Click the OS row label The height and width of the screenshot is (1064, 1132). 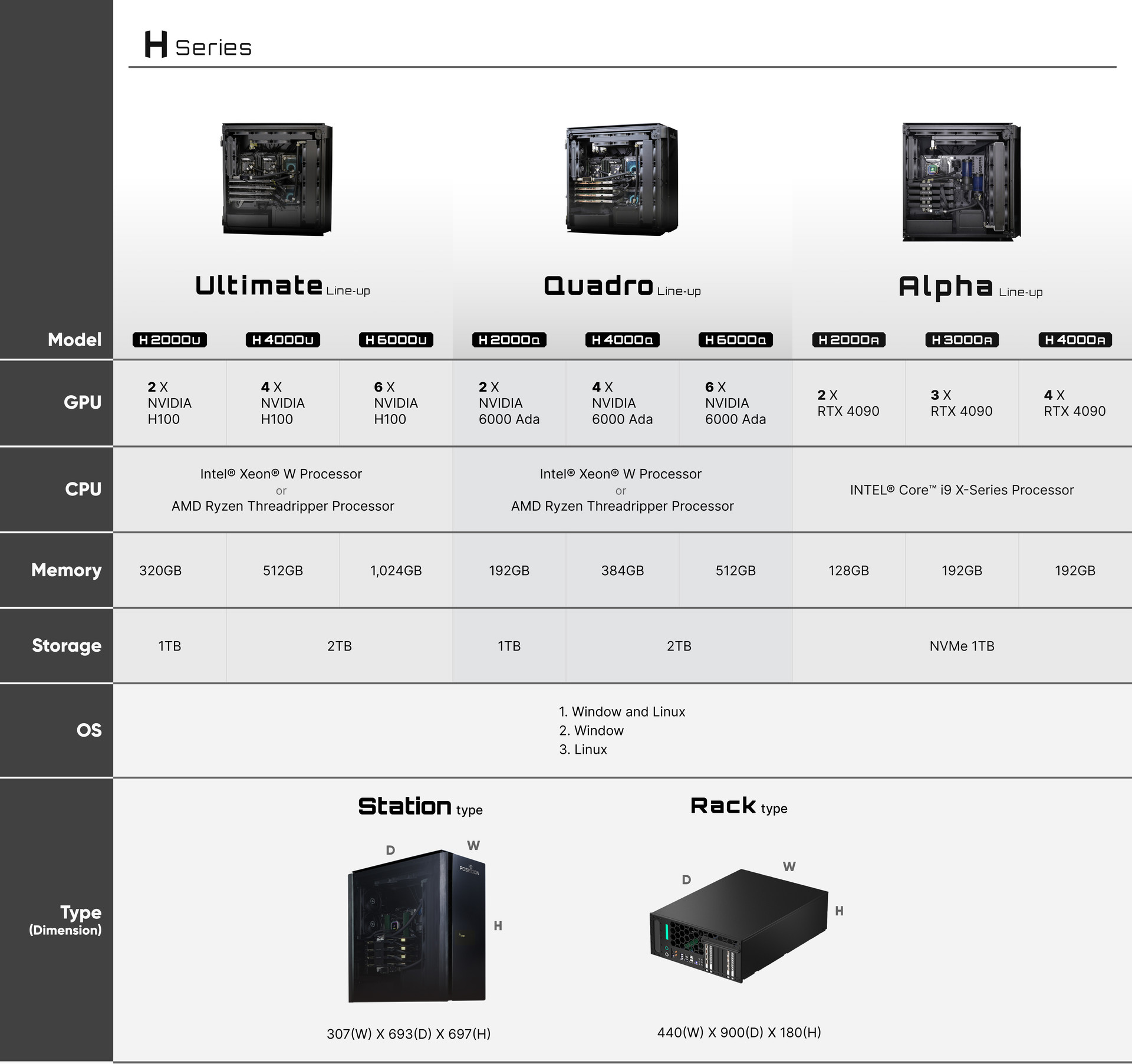click(89, 730)
